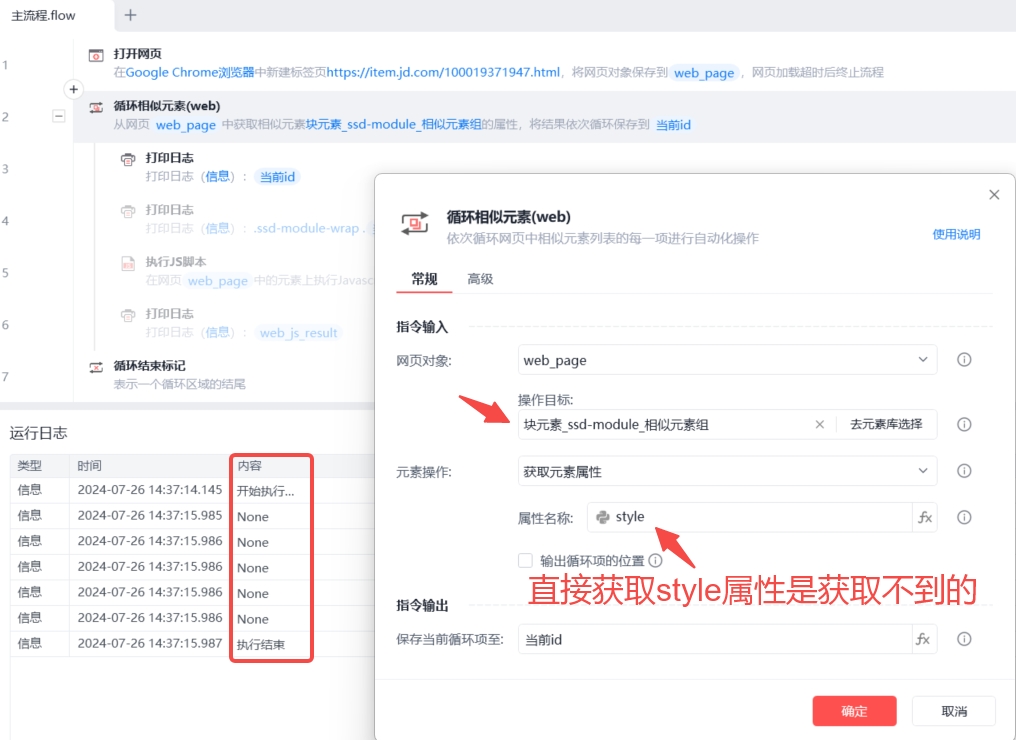Open the 使用说明 help link

[x=956, y=234]
